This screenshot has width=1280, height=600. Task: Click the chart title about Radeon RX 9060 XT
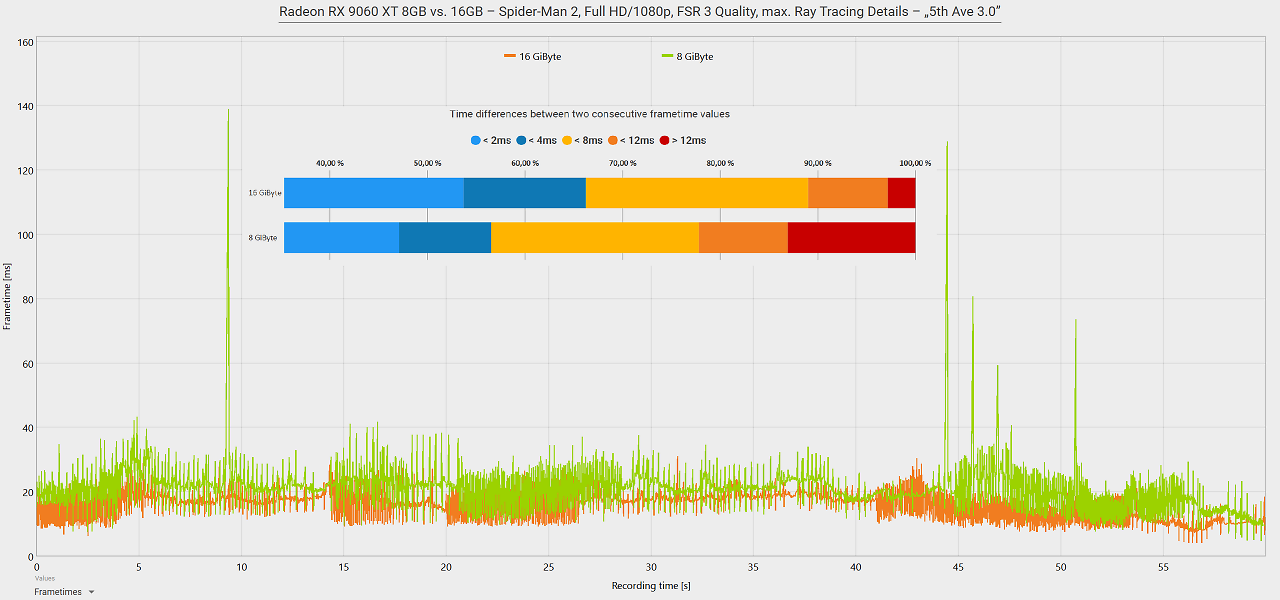click(x=640, y=12)
